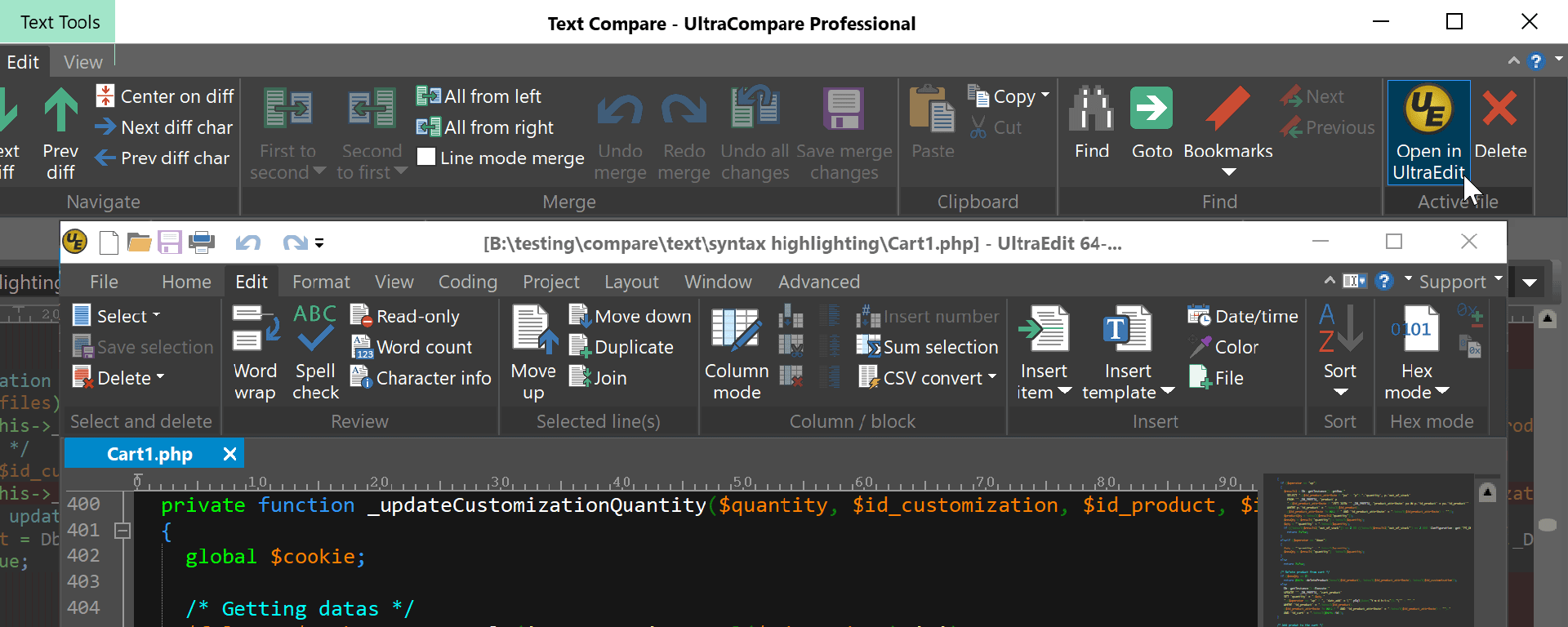Open the Find binoculars tool
The height and width of the screenshot is (627, 1568).
tap(1092, 109)
